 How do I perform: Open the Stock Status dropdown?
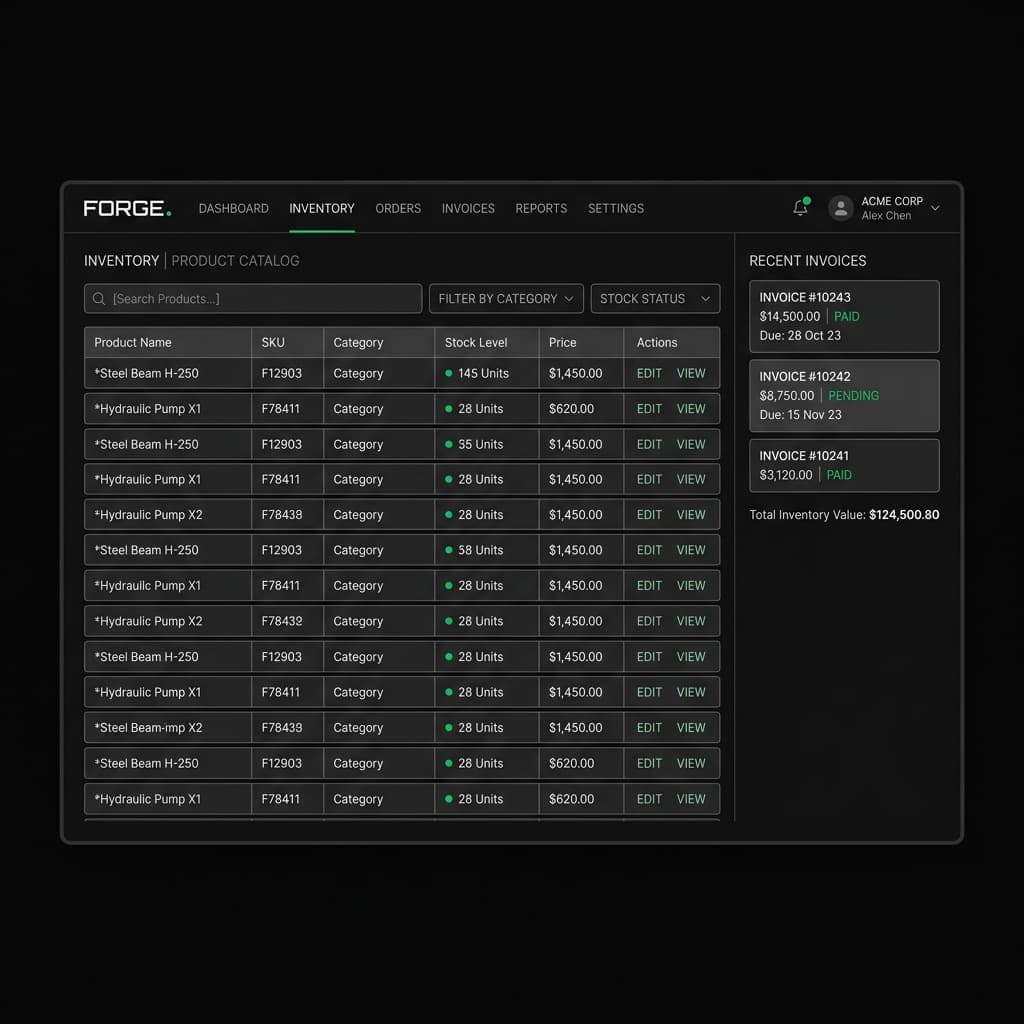[x=655, y=299]
